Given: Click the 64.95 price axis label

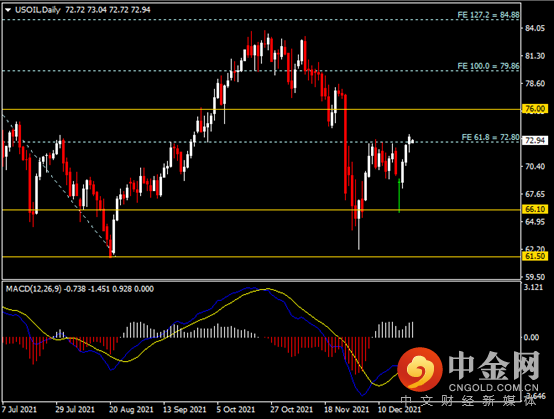Looking at the screenshot, I should point(535,222).
